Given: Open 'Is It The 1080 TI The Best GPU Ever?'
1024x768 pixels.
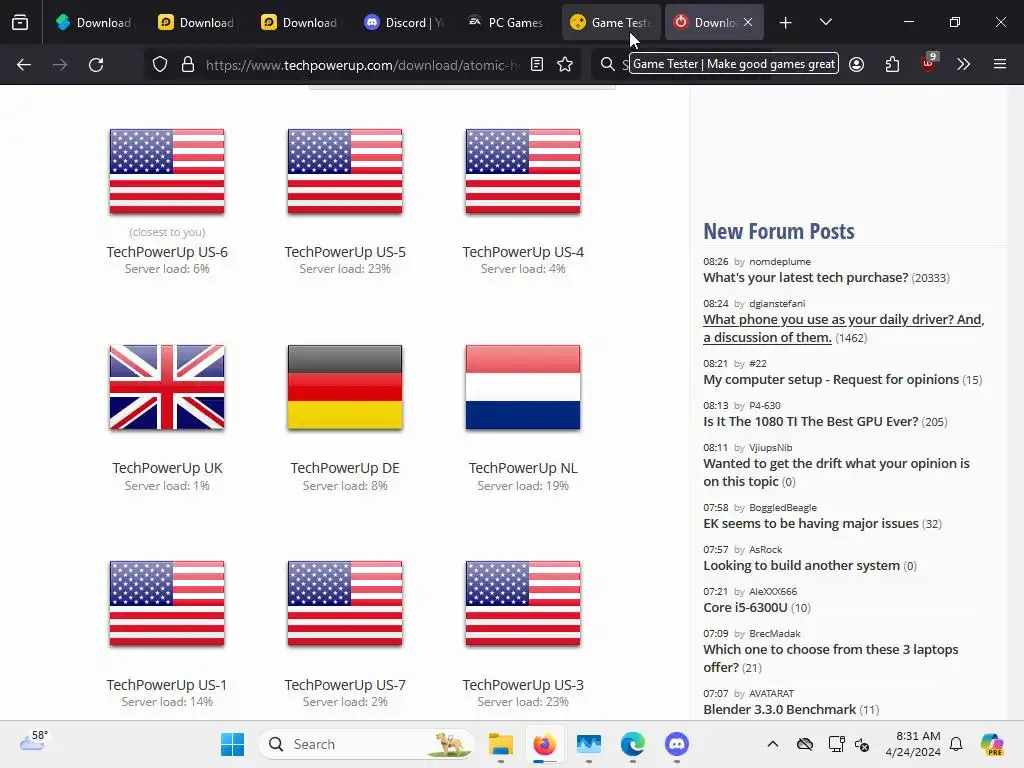Looking at the screenshot, I should tap(810, 421).
